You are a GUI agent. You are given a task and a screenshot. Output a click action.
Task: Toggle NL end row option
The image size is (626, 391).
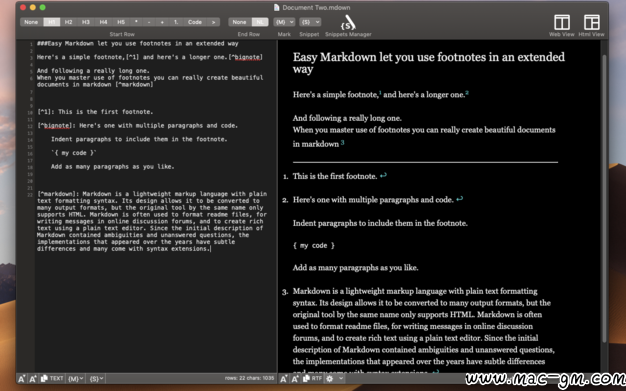coord(260,22)
